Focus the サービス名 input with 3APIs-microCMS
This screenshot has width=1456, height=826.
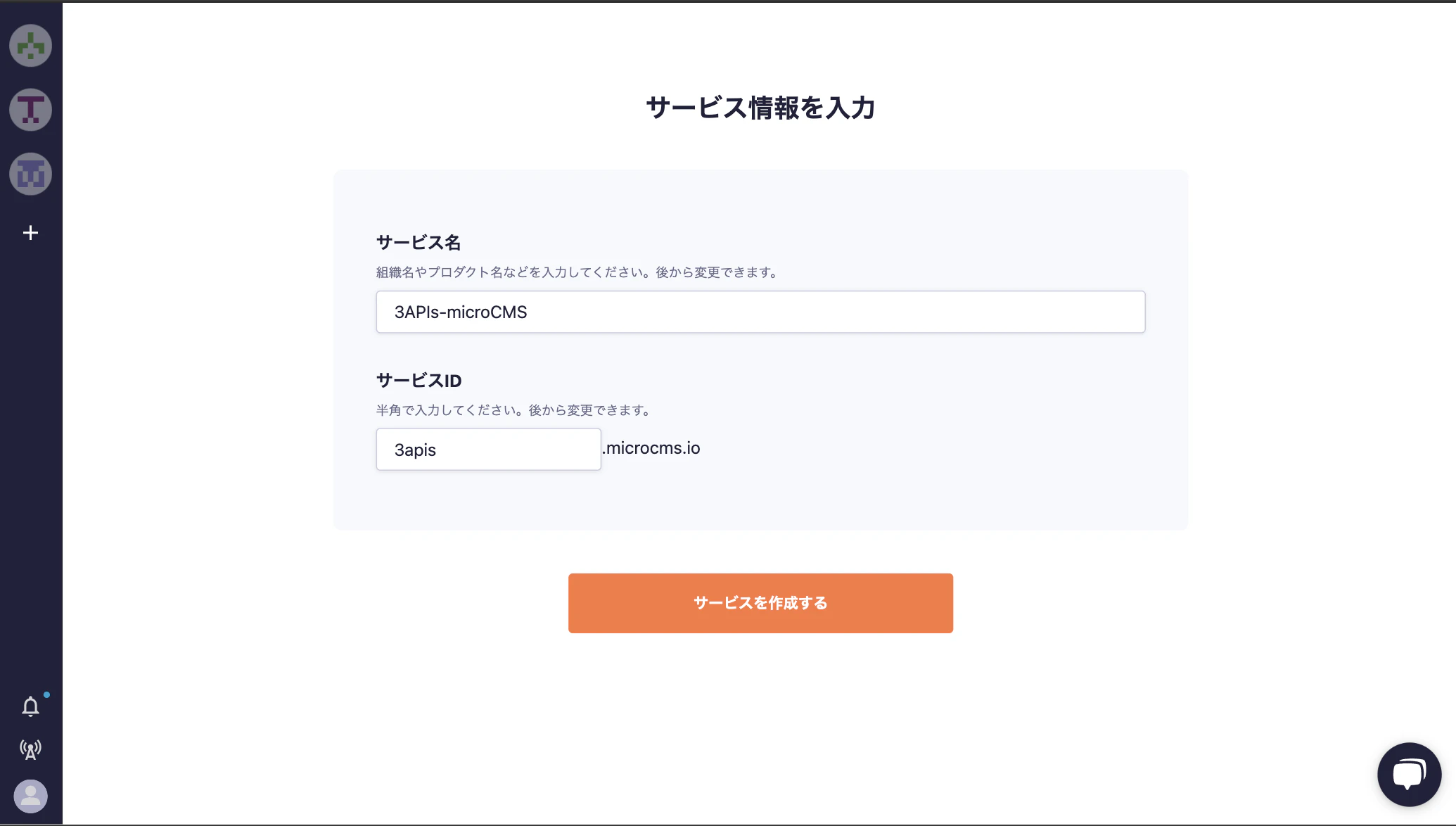(x=760, y=312)
